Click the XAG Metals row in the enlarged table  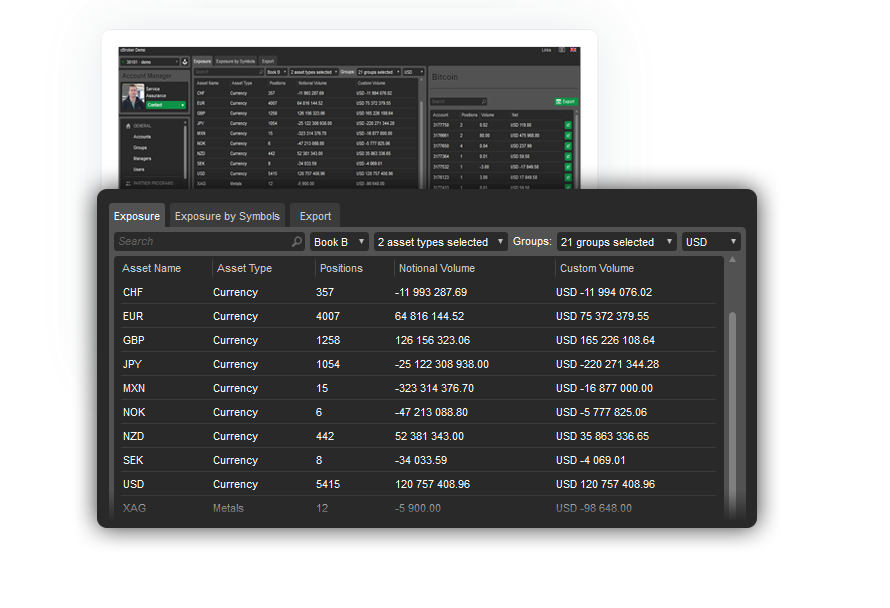click(x=419, y=508)
